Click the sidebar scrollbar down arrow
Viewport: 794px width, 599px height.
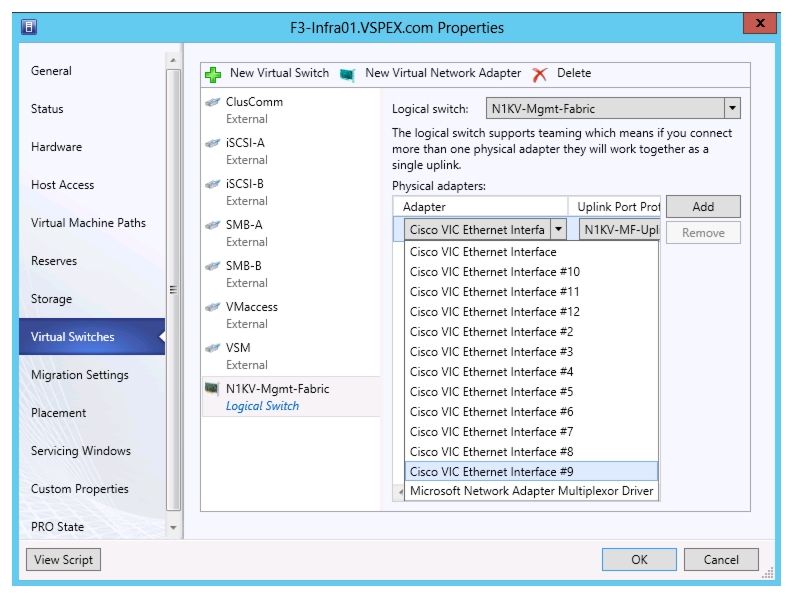click(x=173, y=528)
